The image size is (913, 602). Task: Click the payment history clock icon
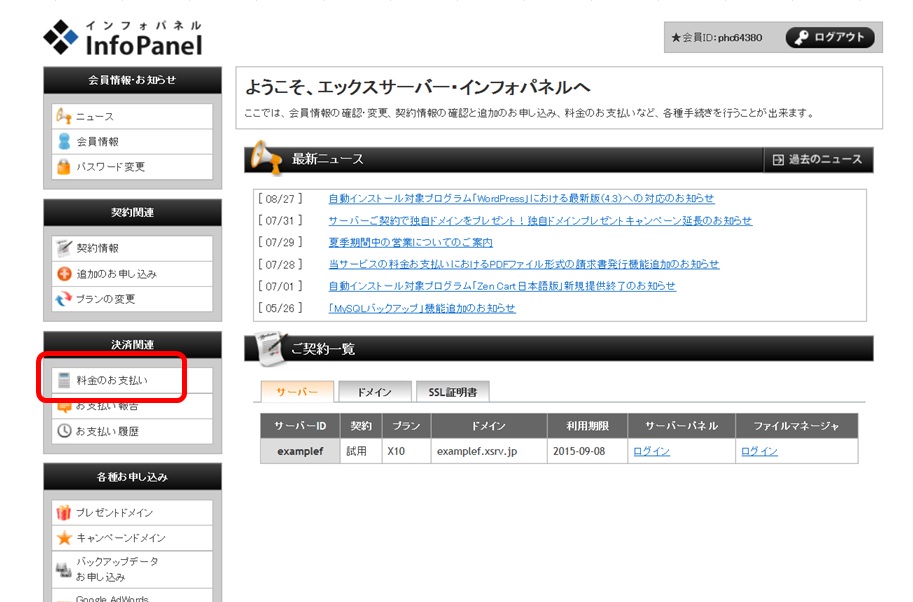[x=64, y=431]
